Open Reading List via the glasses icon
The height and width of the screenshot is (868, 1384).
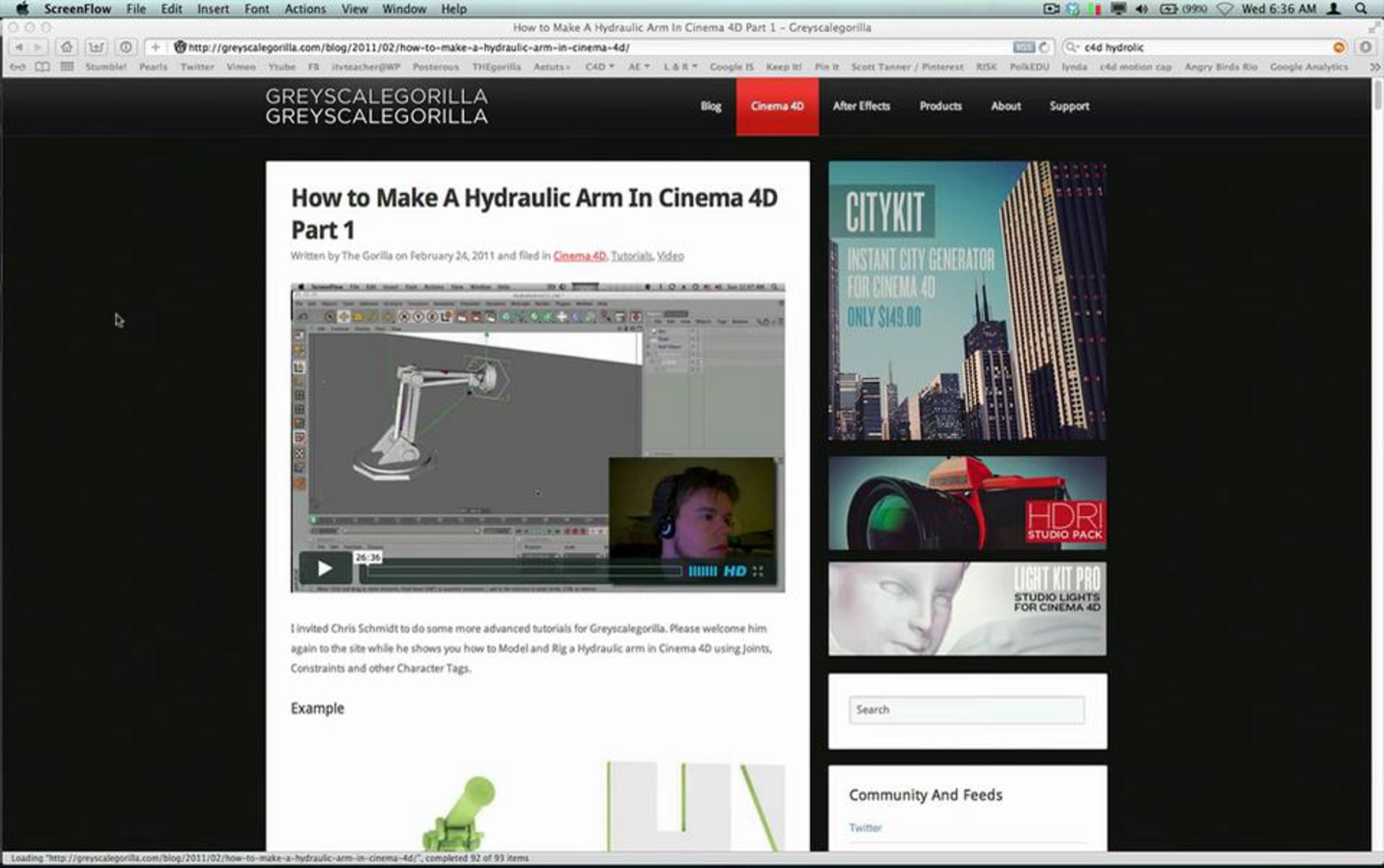(18, 67)
